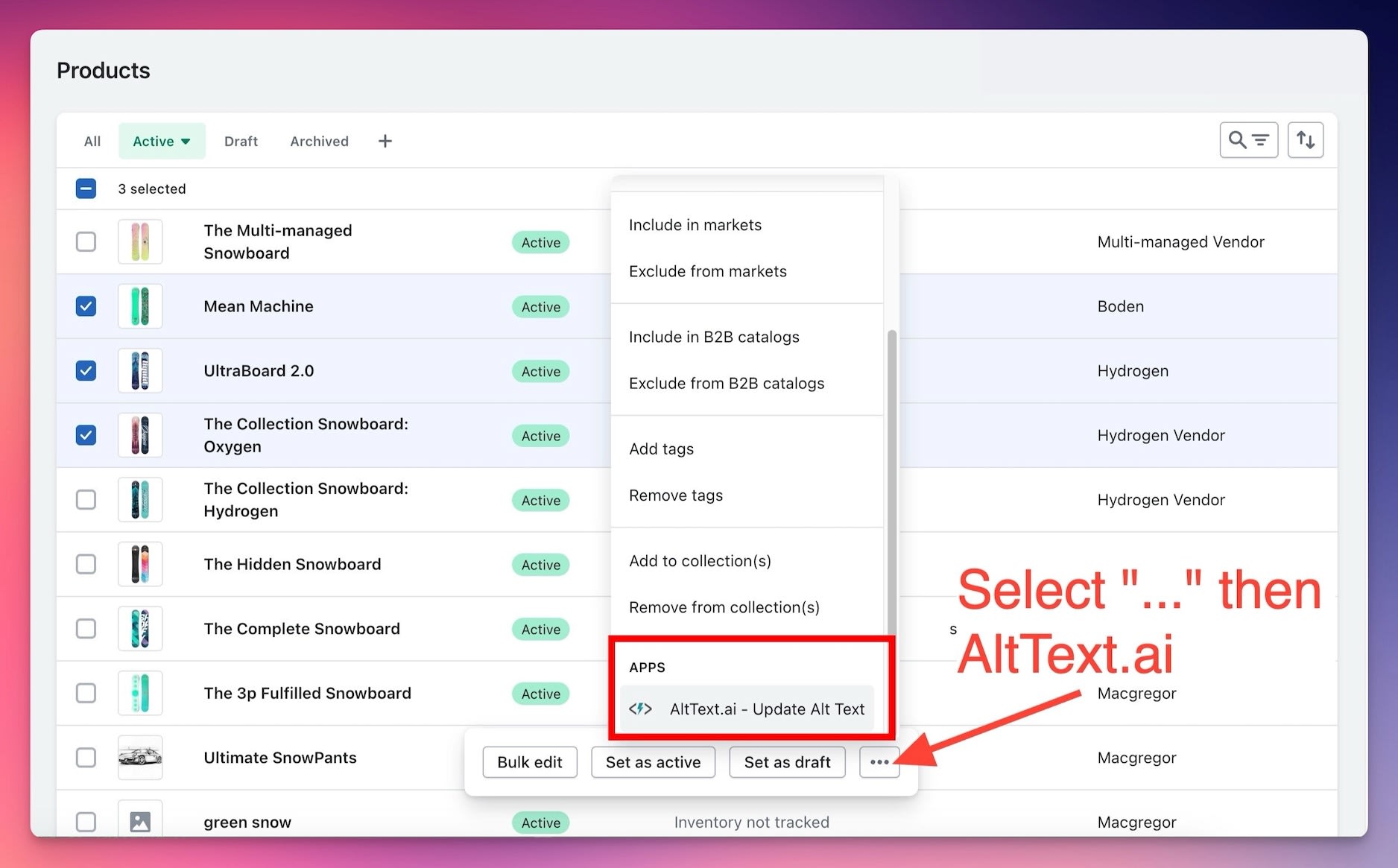Check The Collection Snowboard: Hydrogen checkbox
This screenshot has width=1398, height=868.
86,500
